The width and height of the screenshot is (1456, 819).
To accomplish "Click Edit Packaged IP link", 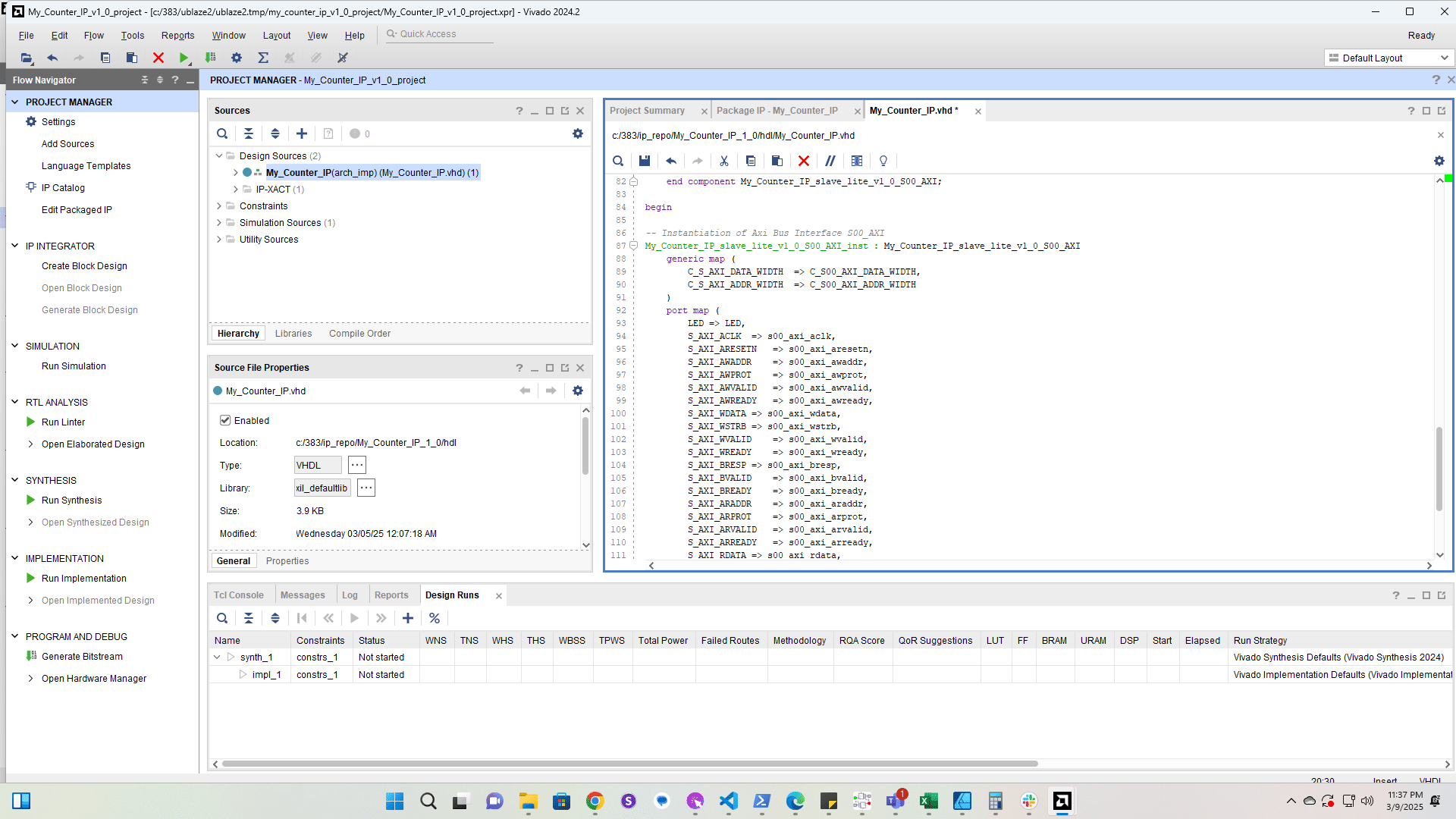I will [77, 210].
